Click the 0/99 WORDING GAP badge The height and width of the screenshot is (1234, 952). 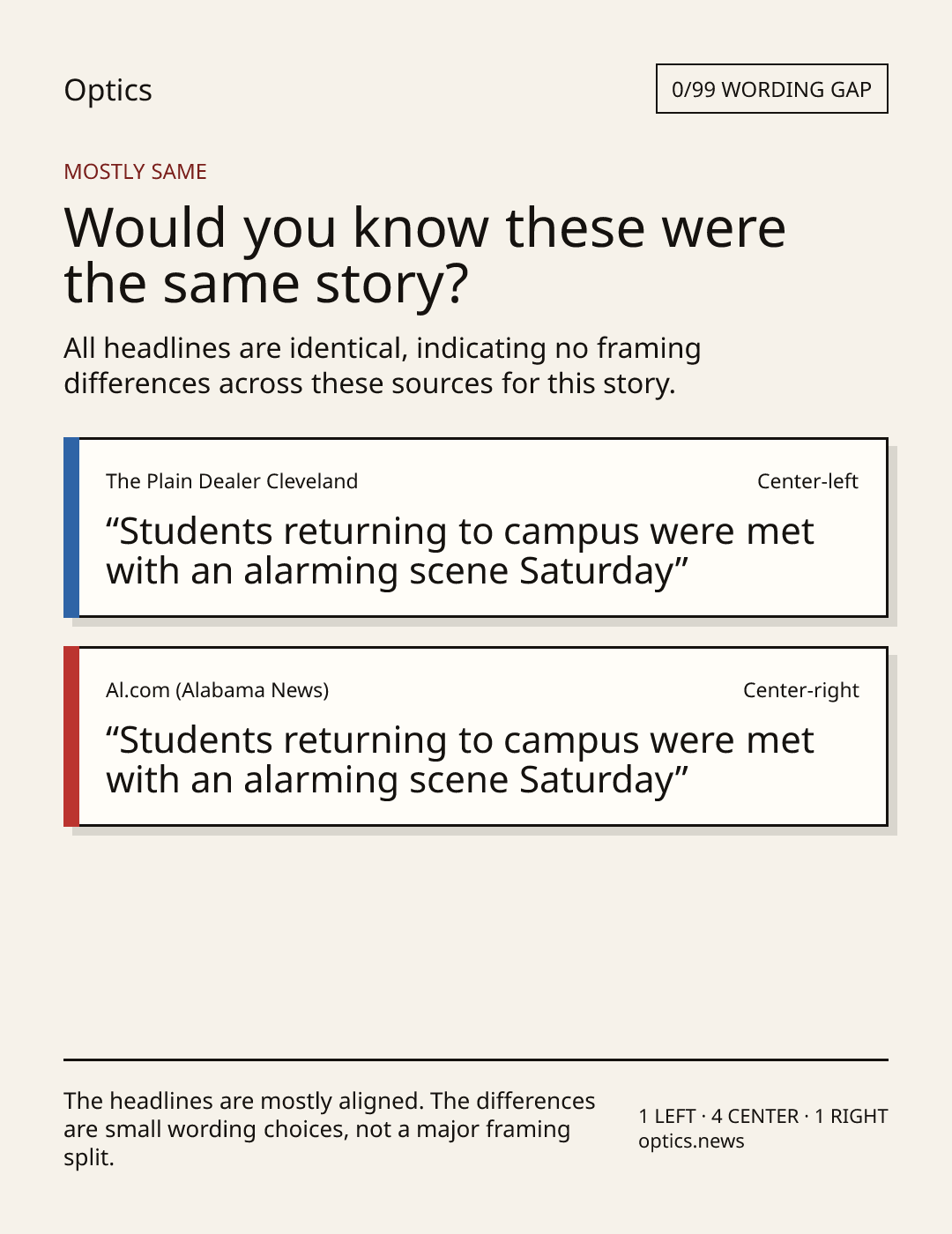(x=771, y=89)
